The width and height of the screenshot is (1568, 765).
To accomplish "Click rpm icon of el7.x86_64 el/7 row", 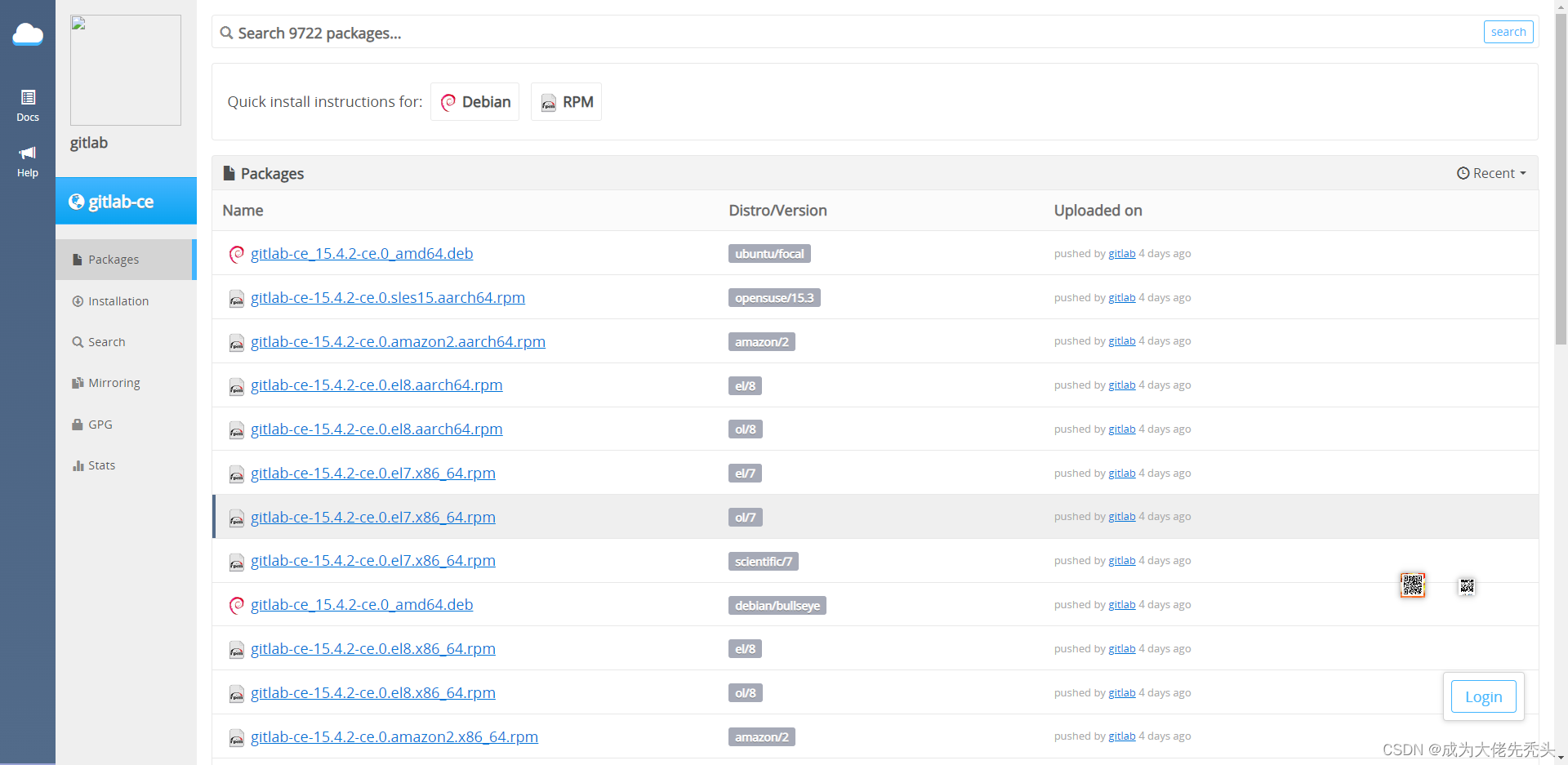I will [237, 474].
